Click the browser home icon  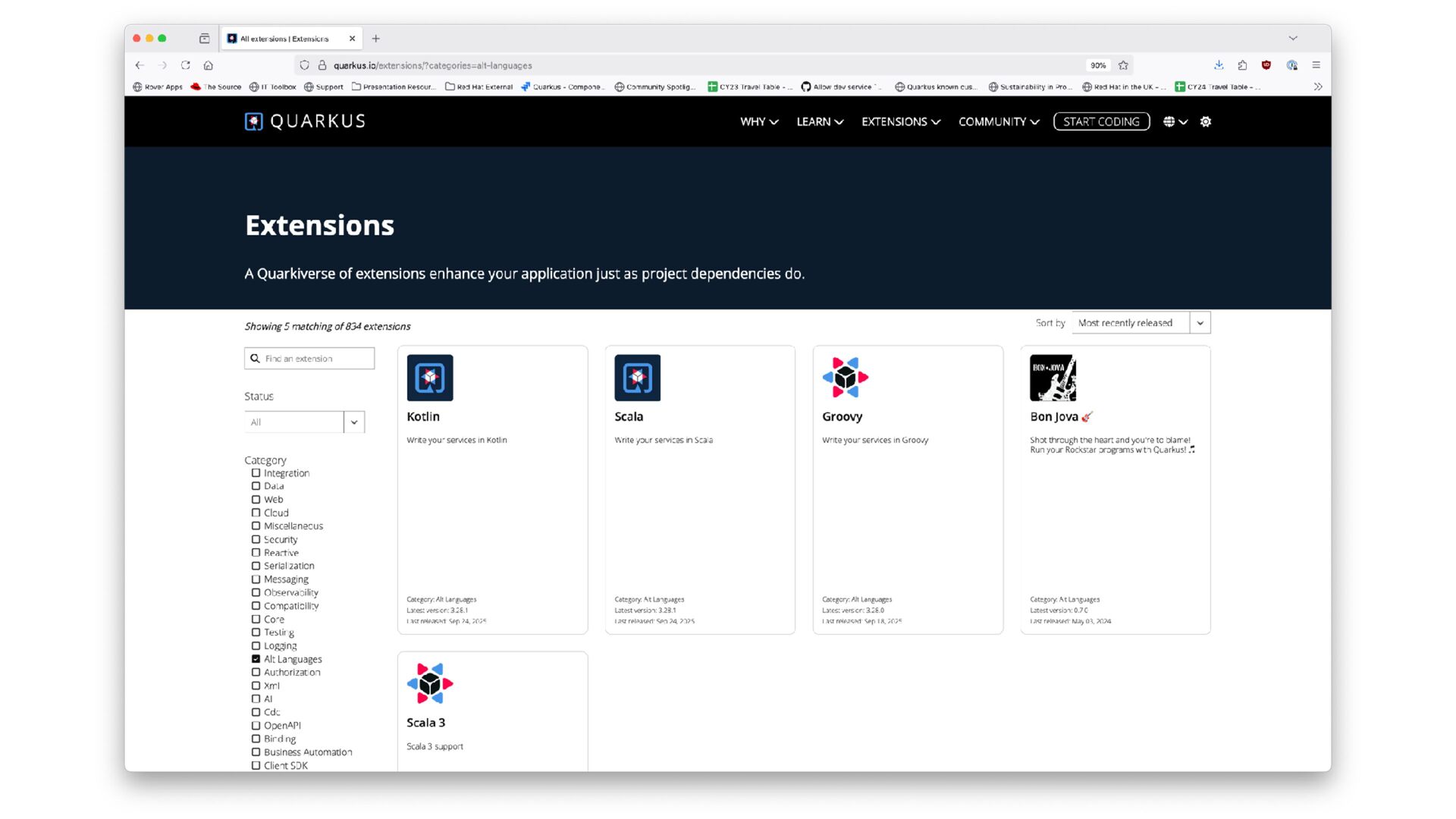coord(209,65)
